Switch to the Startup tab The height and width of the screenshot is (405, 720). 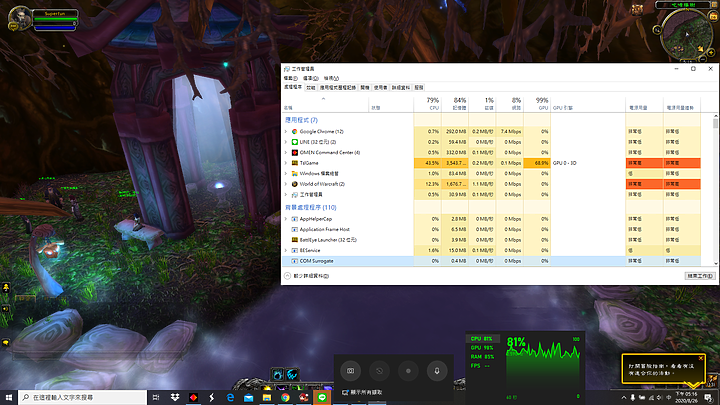365,87
